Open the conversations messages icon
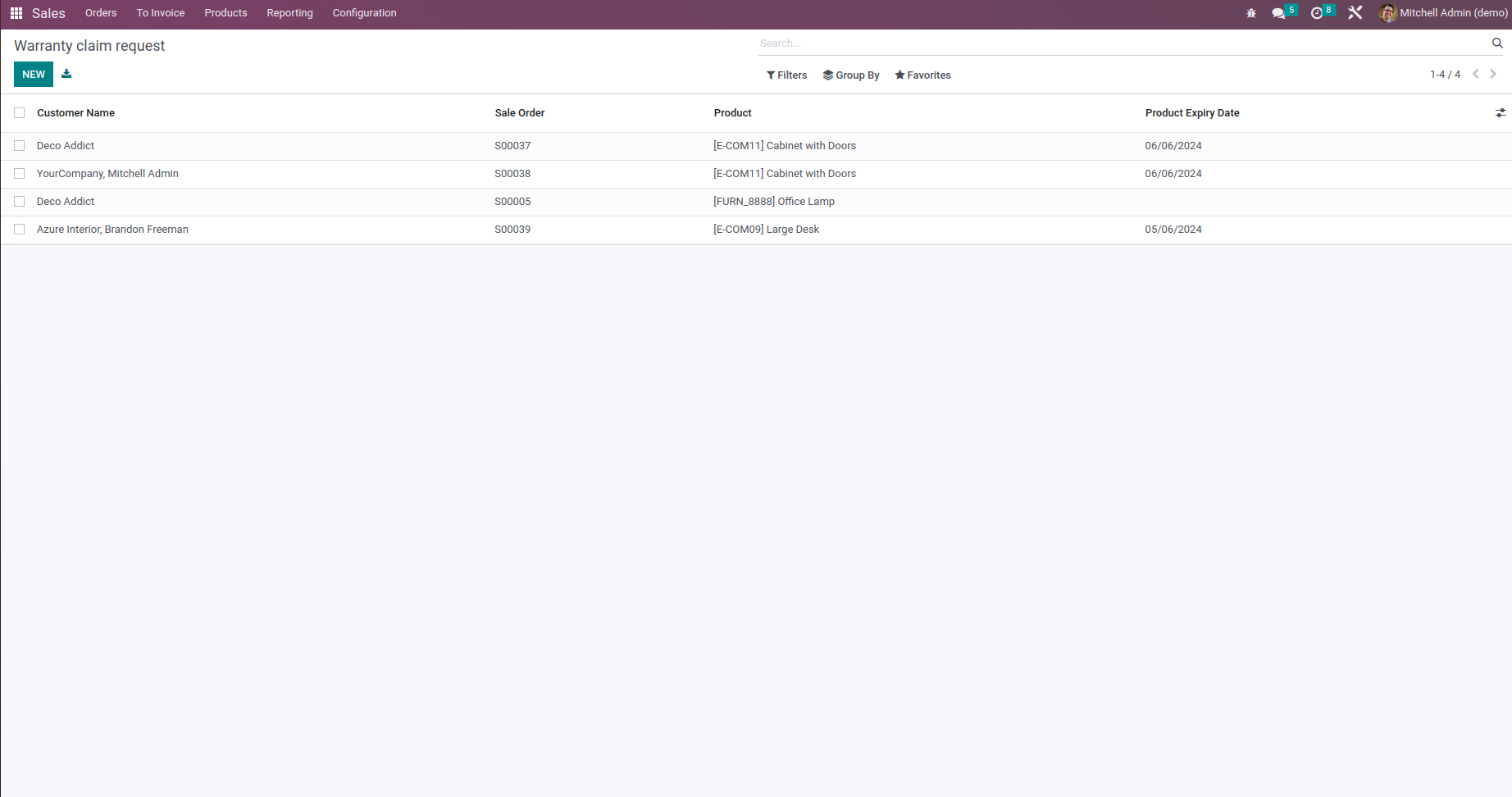Viewport: 1512px width, 797px height. (1278, 13)
